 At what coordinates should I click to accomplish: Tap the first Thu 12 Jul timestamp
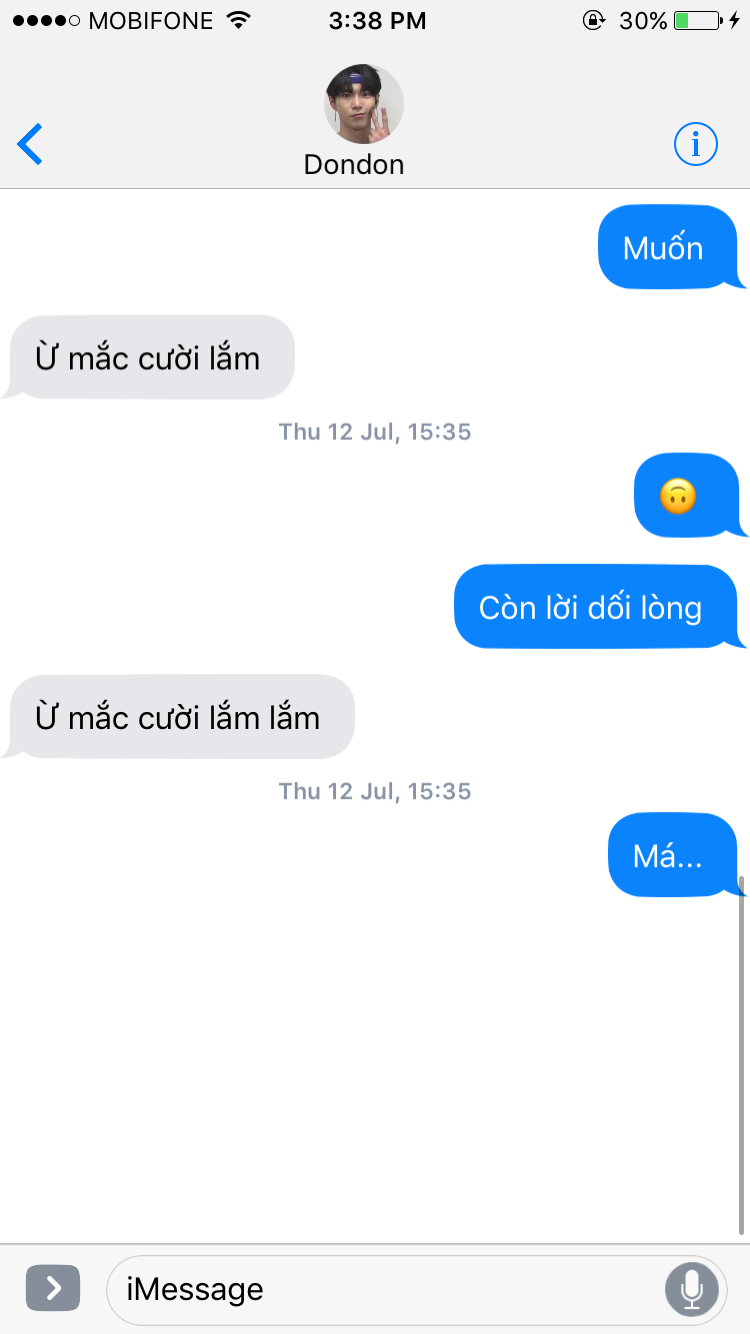[x=375, y=432]
